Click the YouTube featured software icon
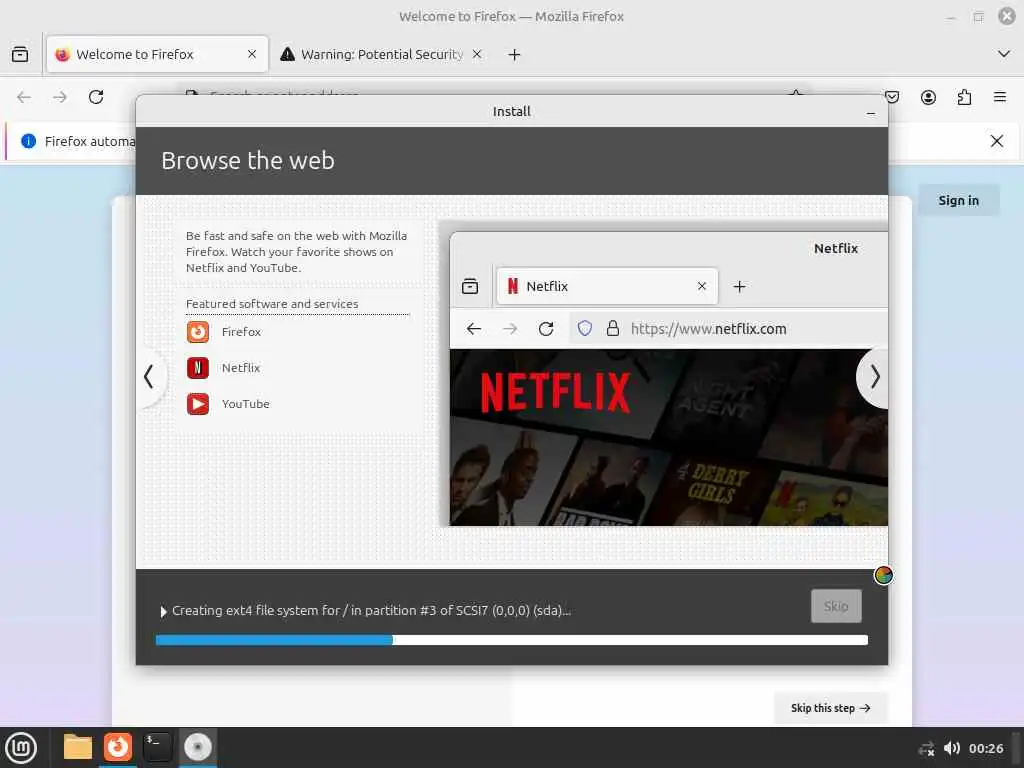Image resolution: width=1024 pixels, height=768 pixels. coord(198,404)
